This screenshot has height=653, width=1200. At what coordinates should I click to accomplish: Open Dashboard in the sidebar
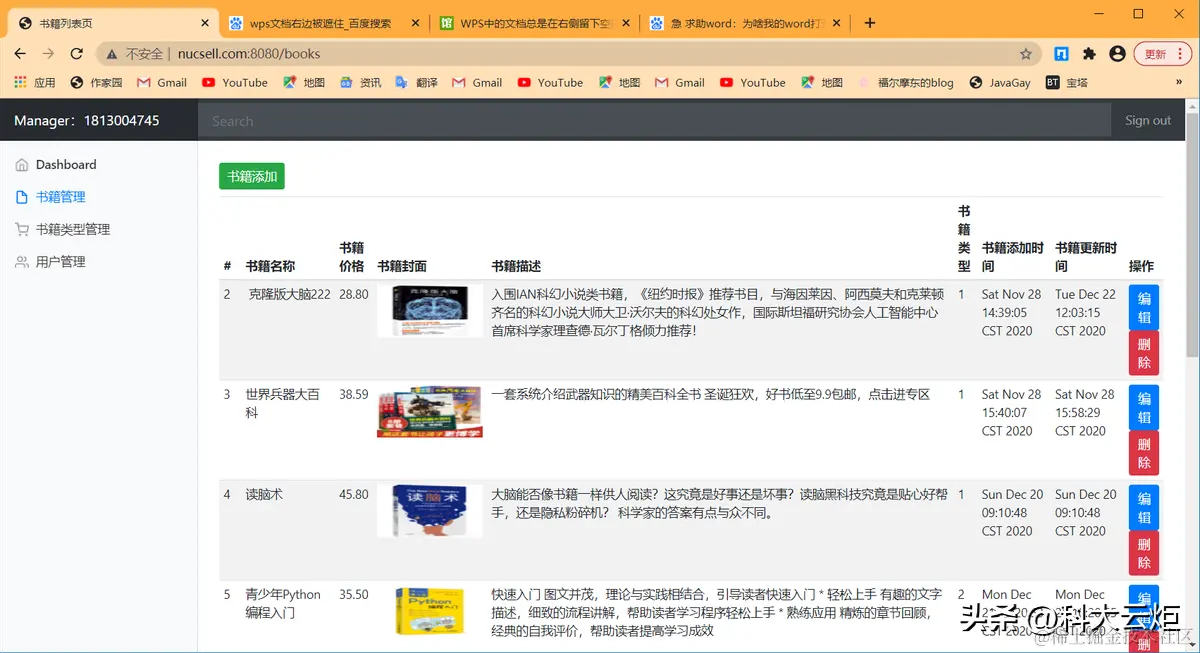point(66,165)
